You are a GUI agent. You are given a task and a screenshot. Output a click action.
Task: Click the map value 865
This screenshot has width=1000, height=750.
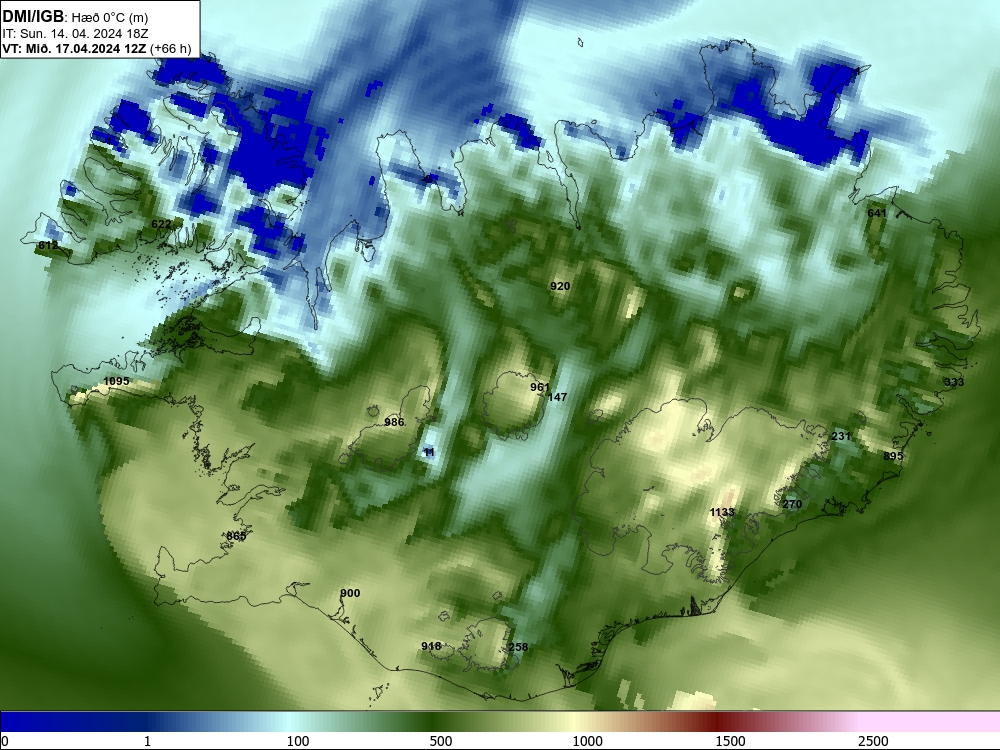(x=236, y=536)
